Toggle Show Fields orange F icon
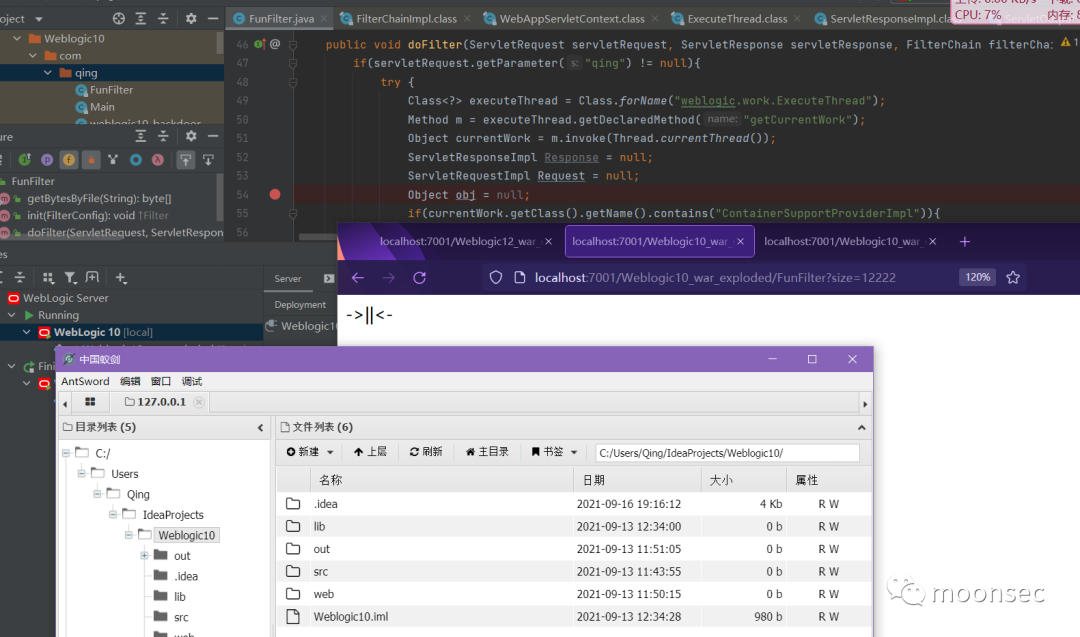The image size is (1080, 637). point(69,160)
